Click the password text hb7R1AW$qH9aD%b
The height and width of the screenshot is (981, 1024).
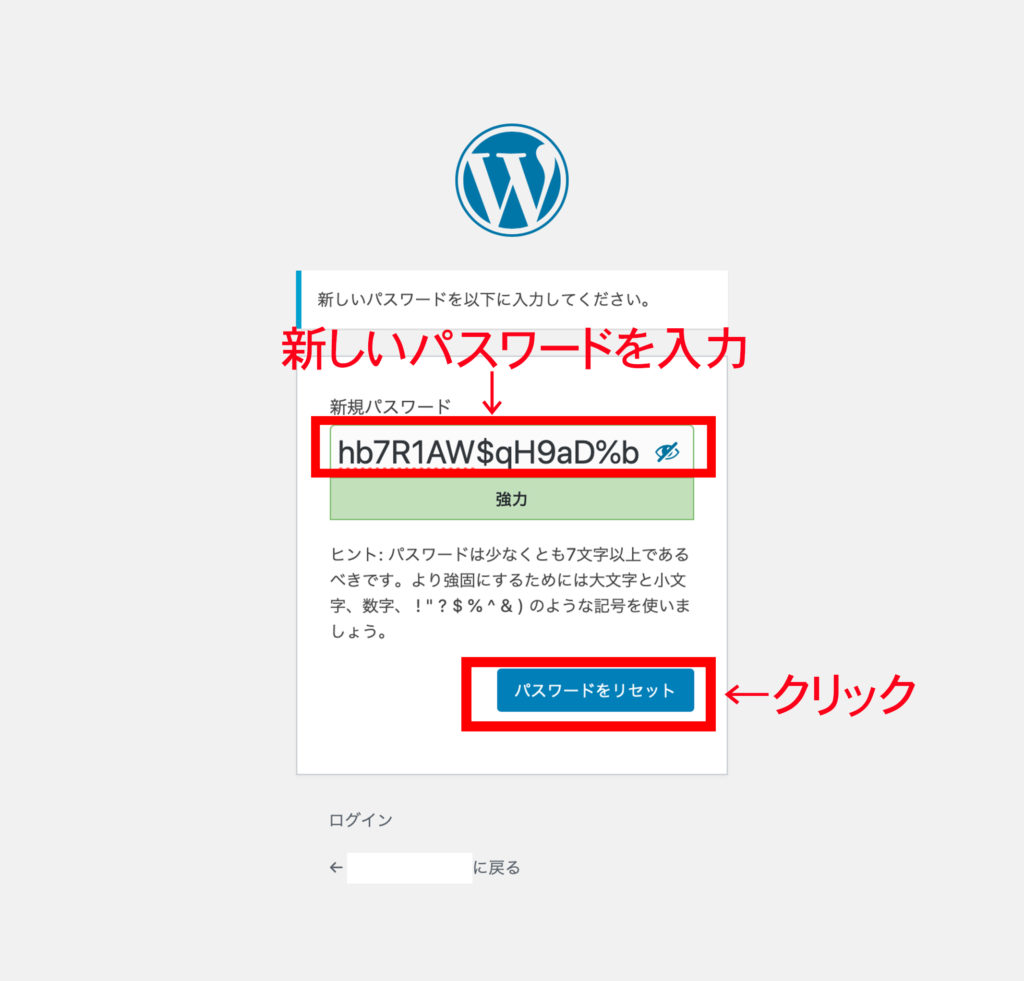click(488, 452)
